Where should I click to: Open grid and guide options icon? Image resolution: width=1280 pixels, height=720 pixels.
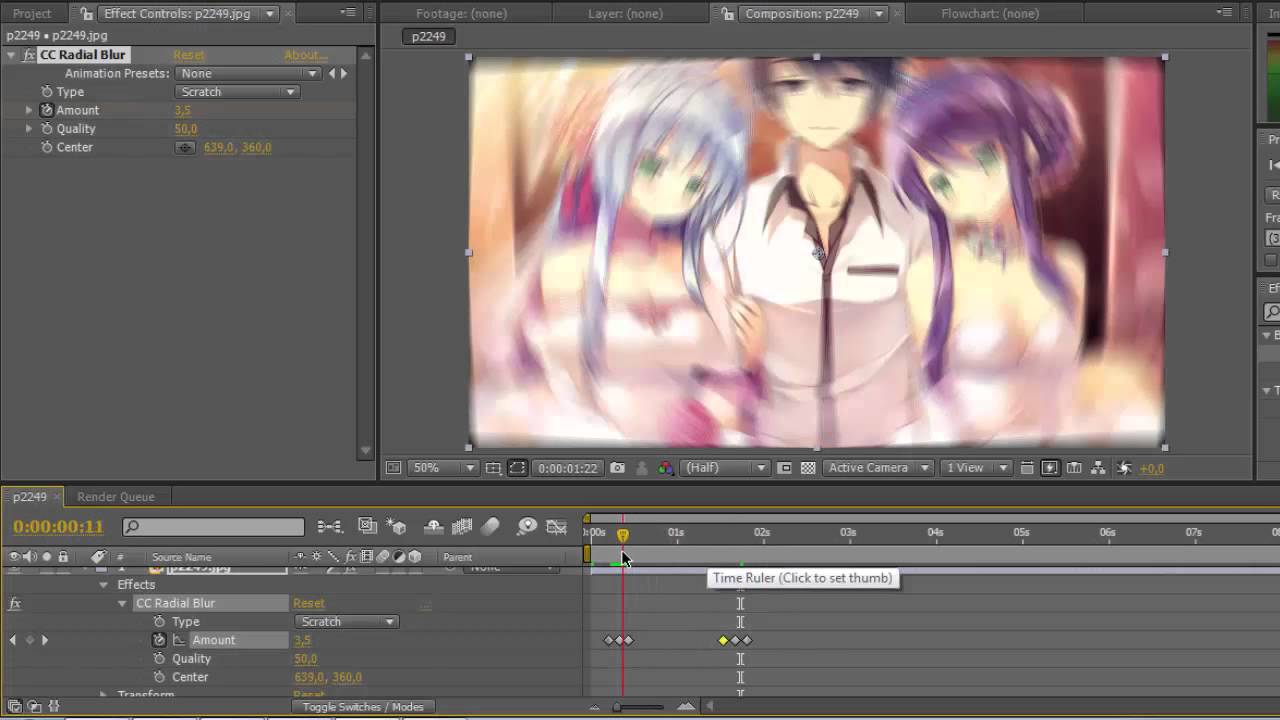[493, 468]
